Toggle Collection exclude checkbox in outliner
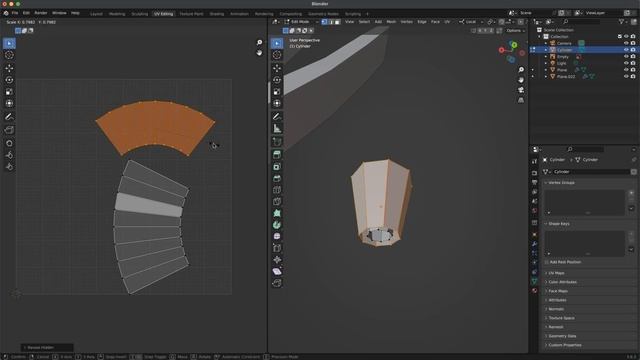 [620, 37]
